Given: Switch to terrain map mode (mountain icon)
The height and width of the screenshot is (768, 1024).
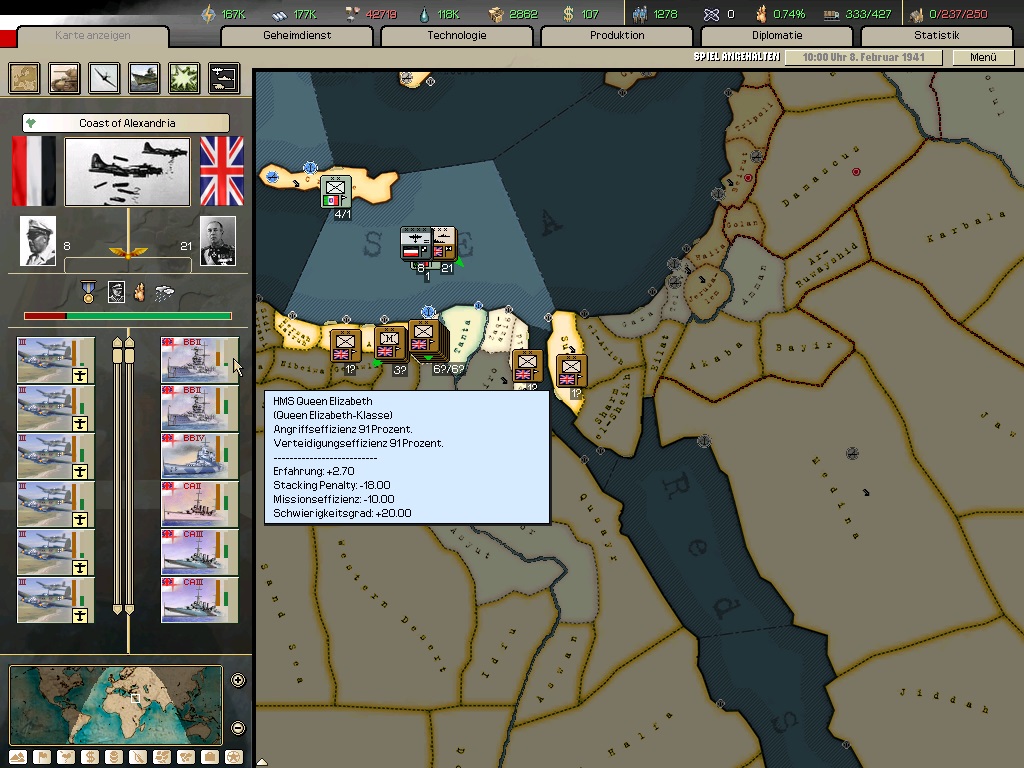Looking at the screenshot, I should (18, 757).
